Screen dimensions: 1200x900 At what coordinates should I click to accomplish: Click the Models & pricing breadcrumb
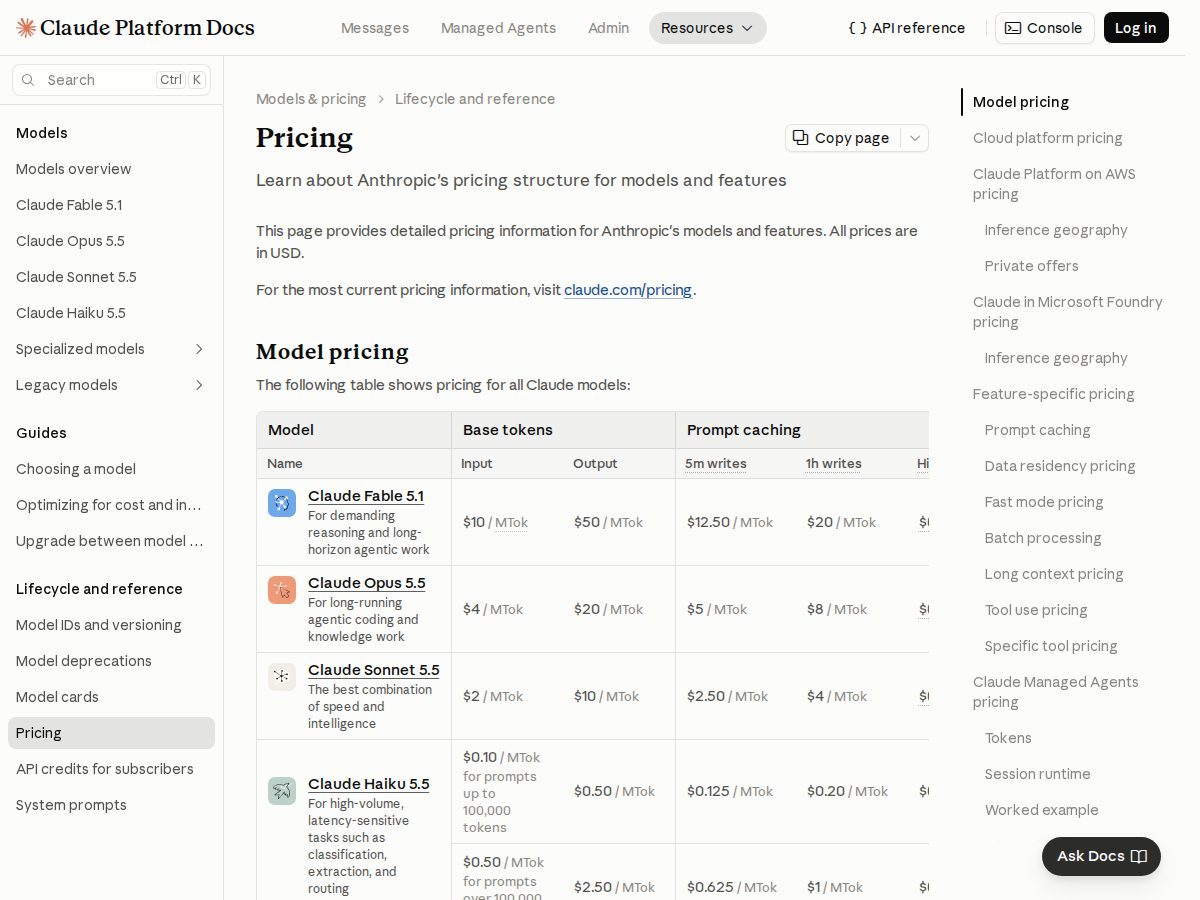tap(311, 99)
